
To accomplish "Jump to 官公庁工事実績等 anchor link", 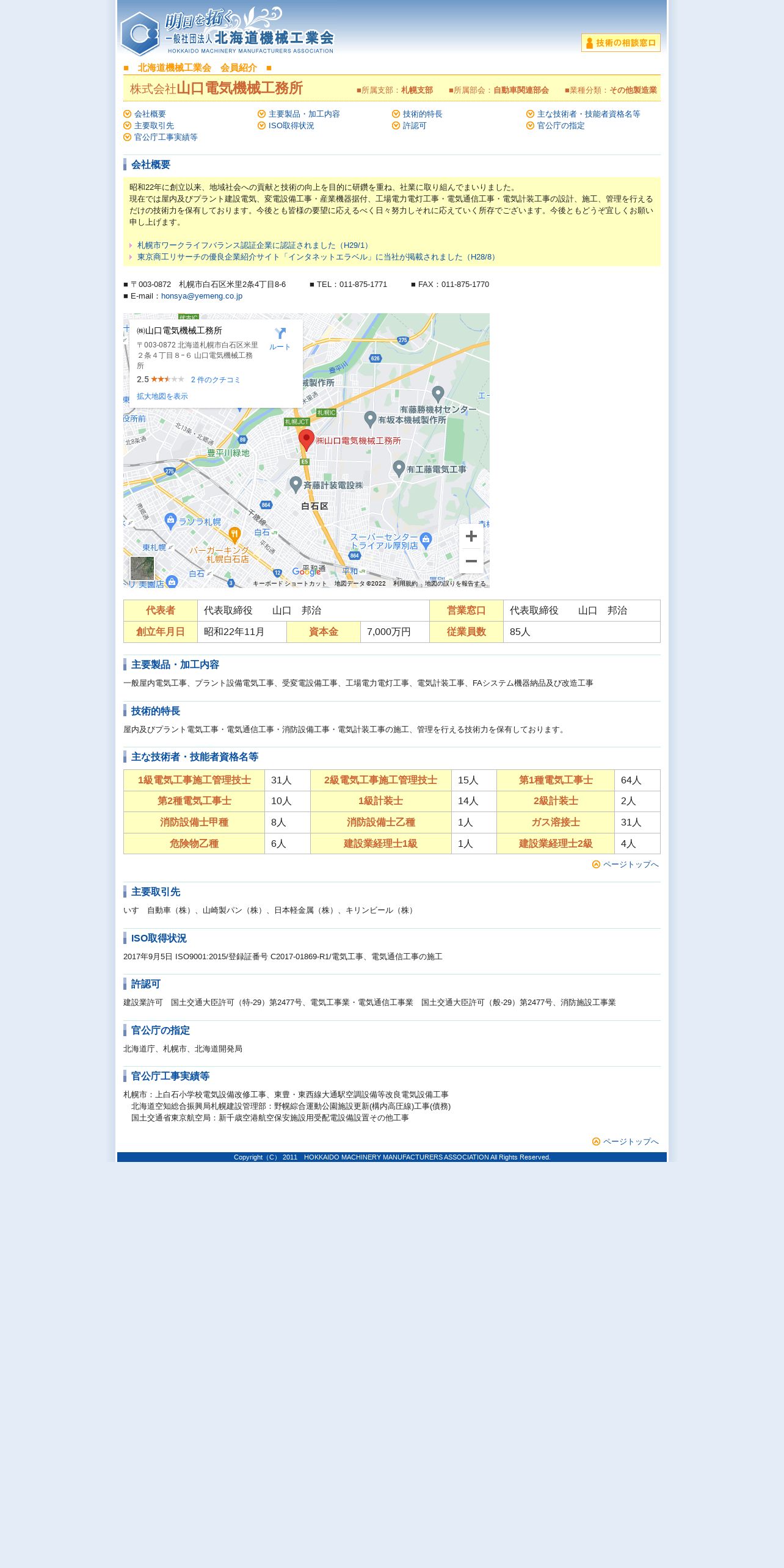I will [165, 137].
